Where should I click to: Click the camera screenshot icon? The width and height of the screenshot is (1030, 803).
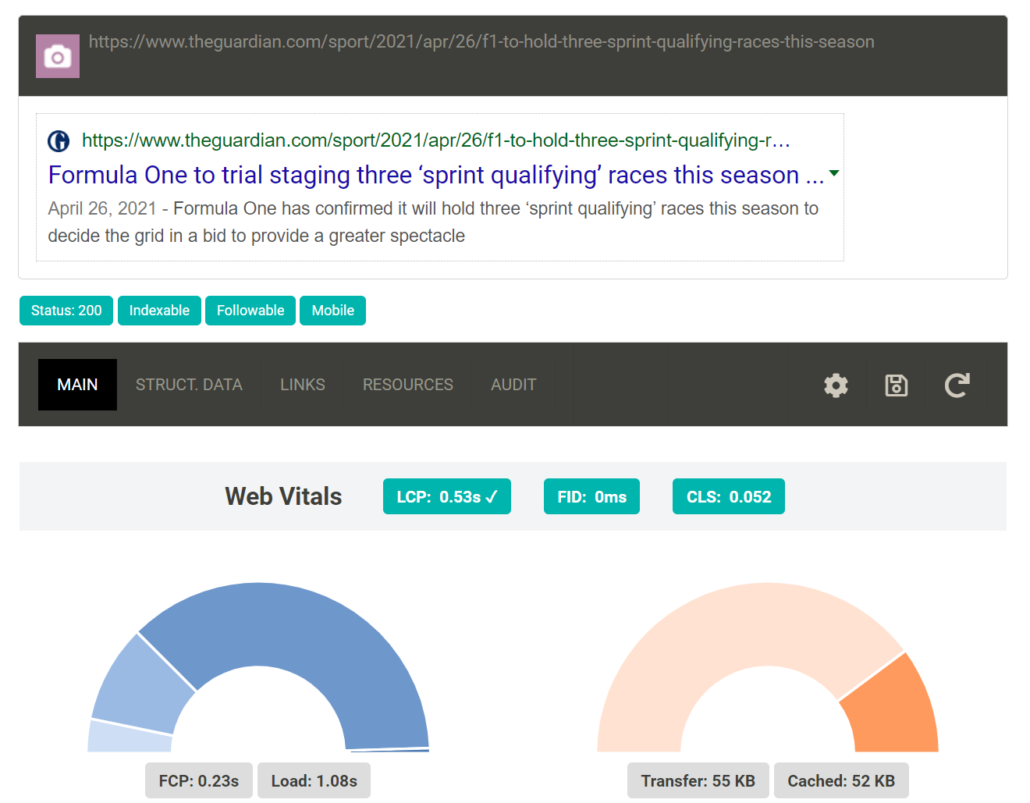tap(58, 56)
